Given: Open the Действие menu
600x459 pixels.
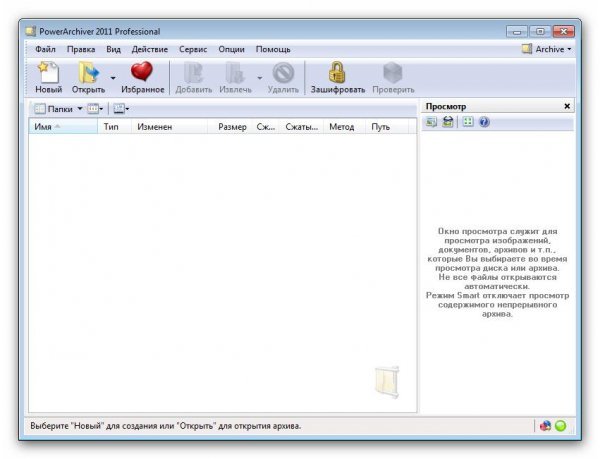Looking at the screenshot, I should tap(150, 49).
